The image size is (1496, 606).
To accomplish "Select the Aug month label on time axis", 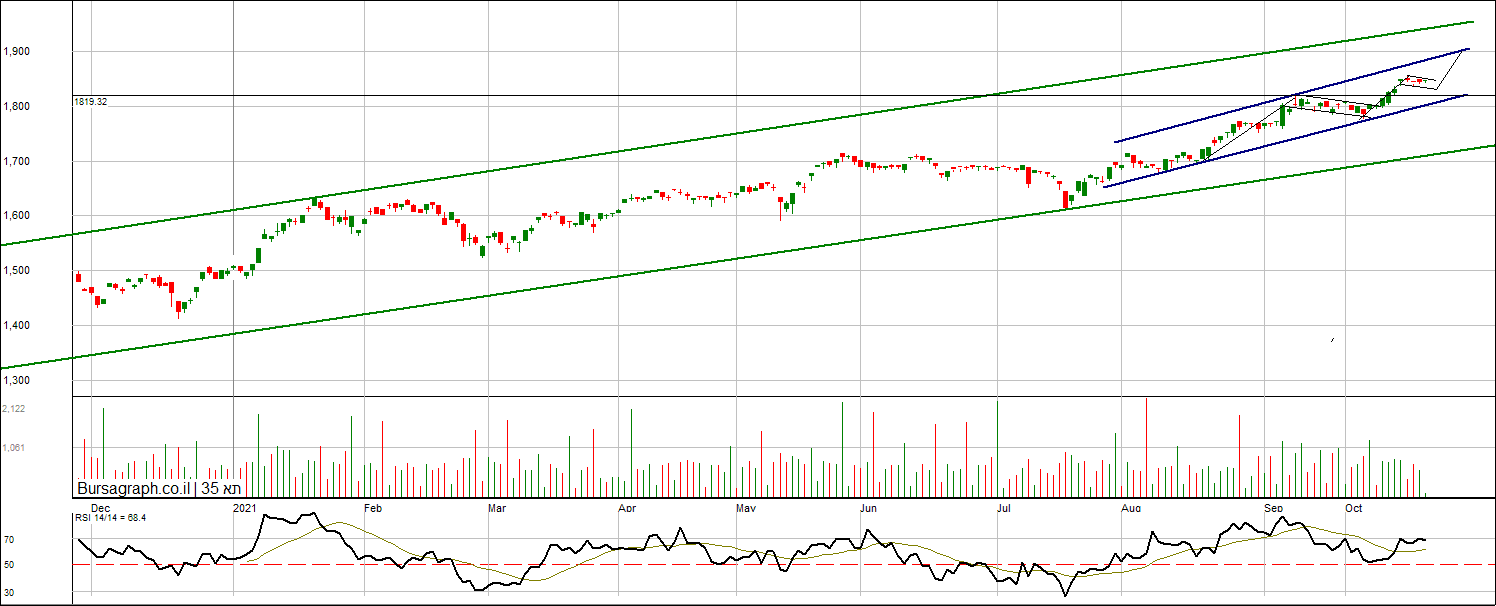I will click(1132, 508).
